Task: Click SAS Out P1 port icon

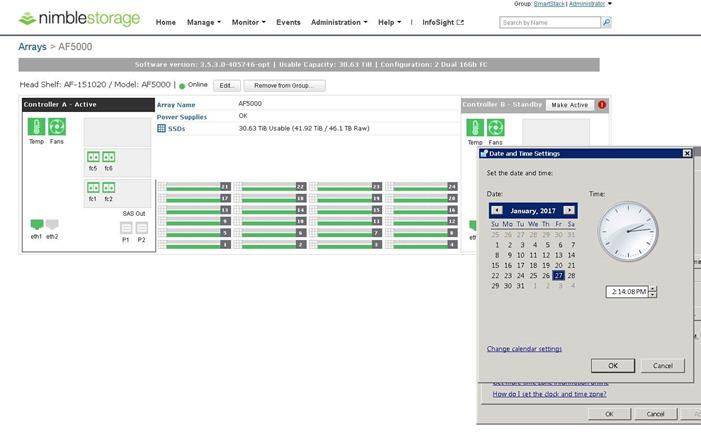Action: coord(126,228)
